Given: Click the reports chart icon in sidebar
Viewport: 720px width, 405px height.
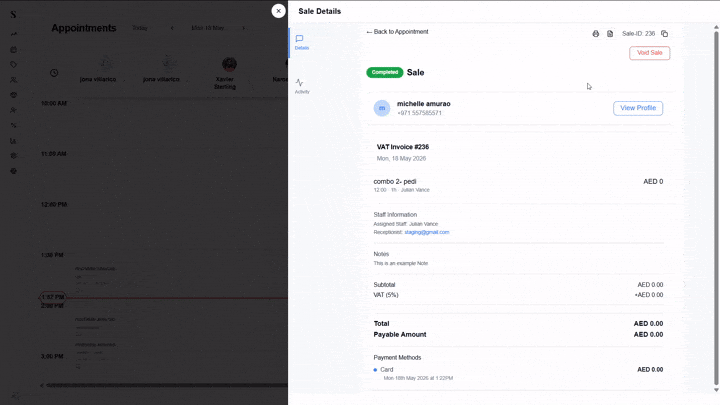Looking at the screenshot, I should (x=14, y=141).
